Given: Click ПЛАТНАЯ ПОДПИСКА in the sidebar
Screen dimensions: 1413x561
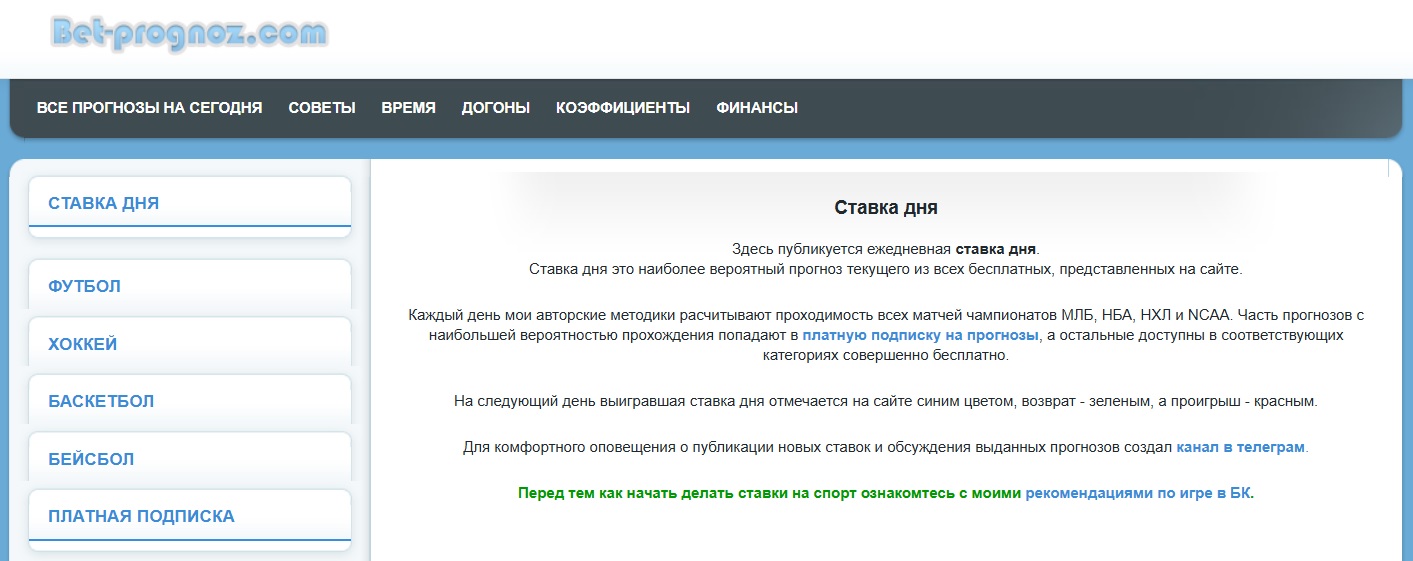Looking at the screenshot, I should 141,516.
